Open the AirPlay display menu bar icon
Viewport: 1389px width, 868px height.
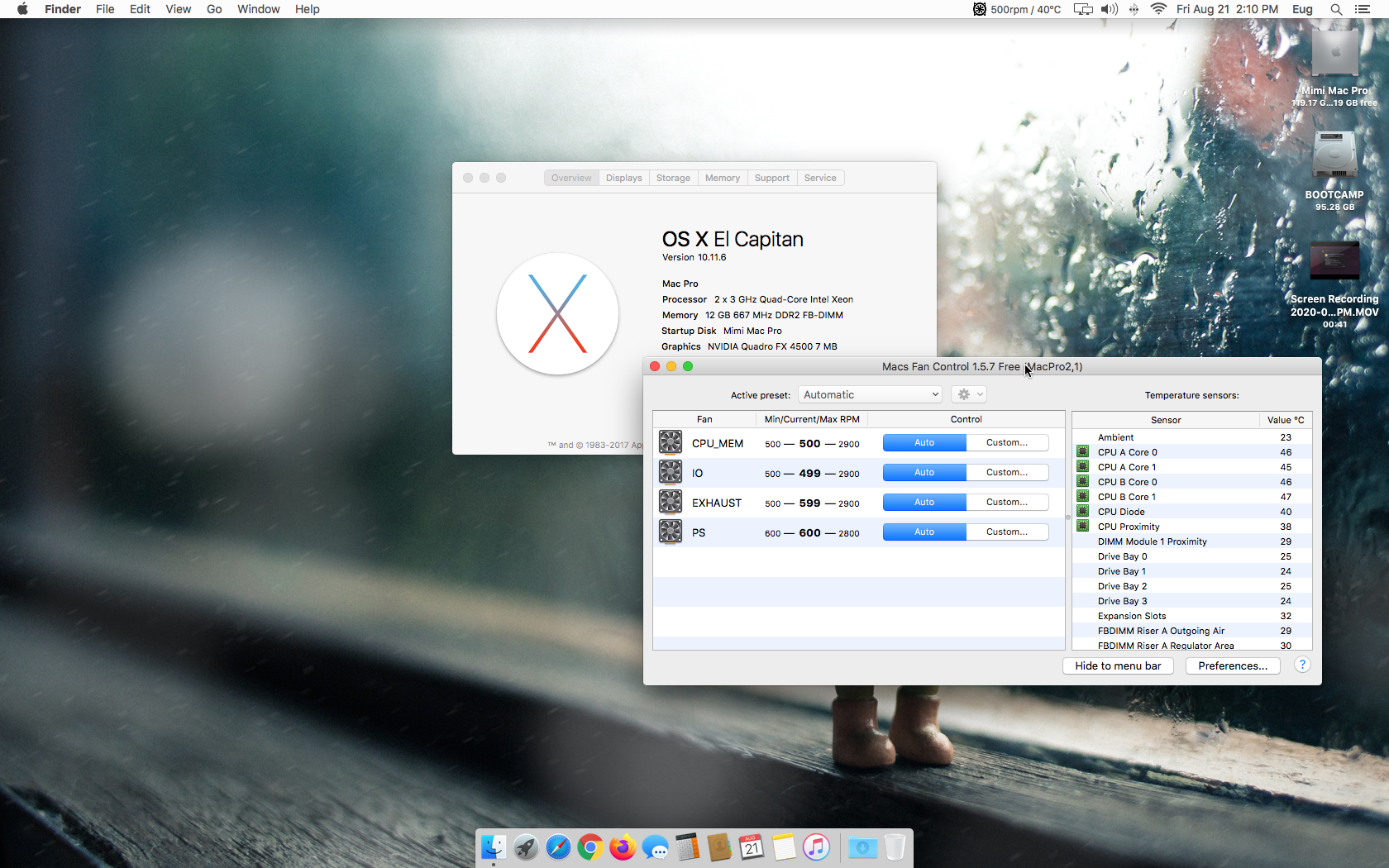[x=1083, y=9]
